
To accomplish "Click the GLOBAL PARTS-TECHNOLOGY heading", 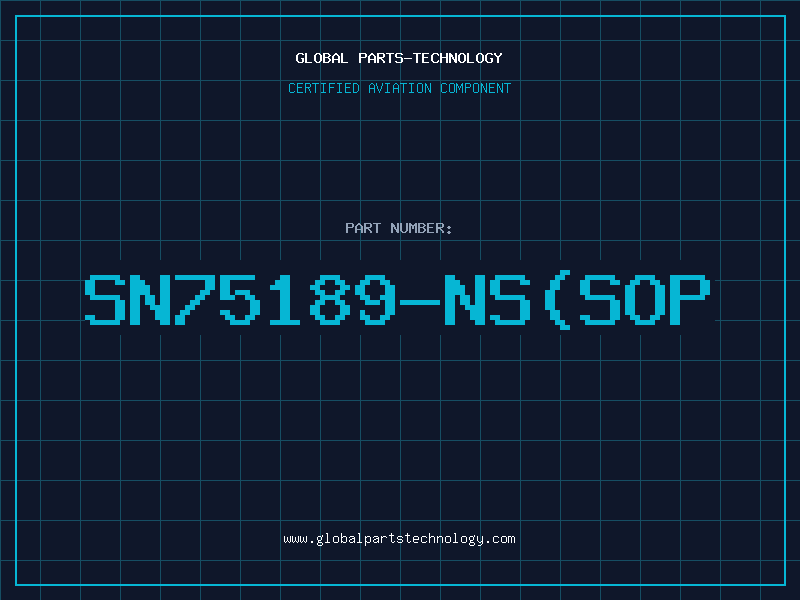I will point(399,58).
